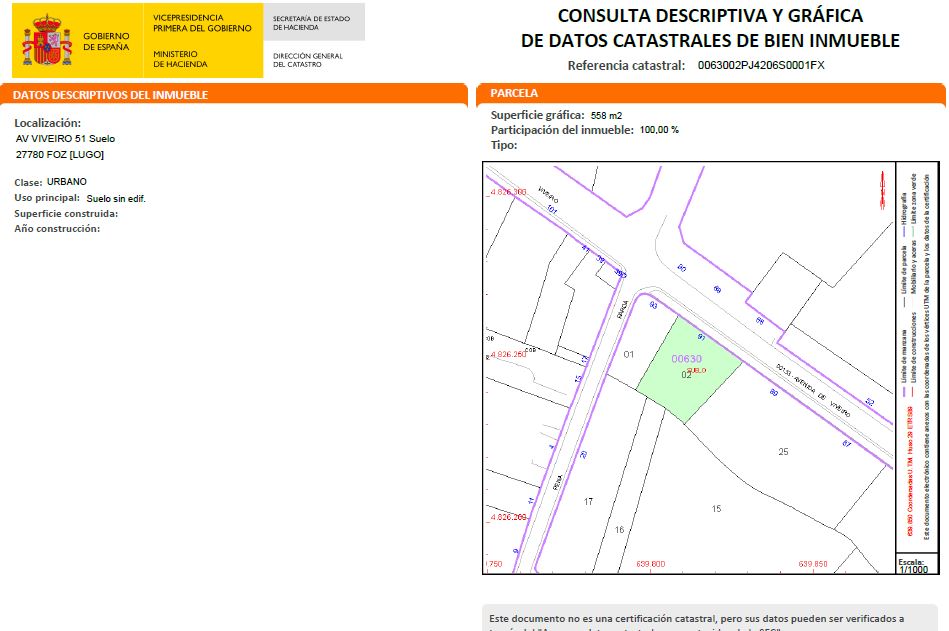This screenshot has width=949, height=631.
Task: Click cadastral reference 0063002PJ4206S0001FX
Action: pos(760,66)
